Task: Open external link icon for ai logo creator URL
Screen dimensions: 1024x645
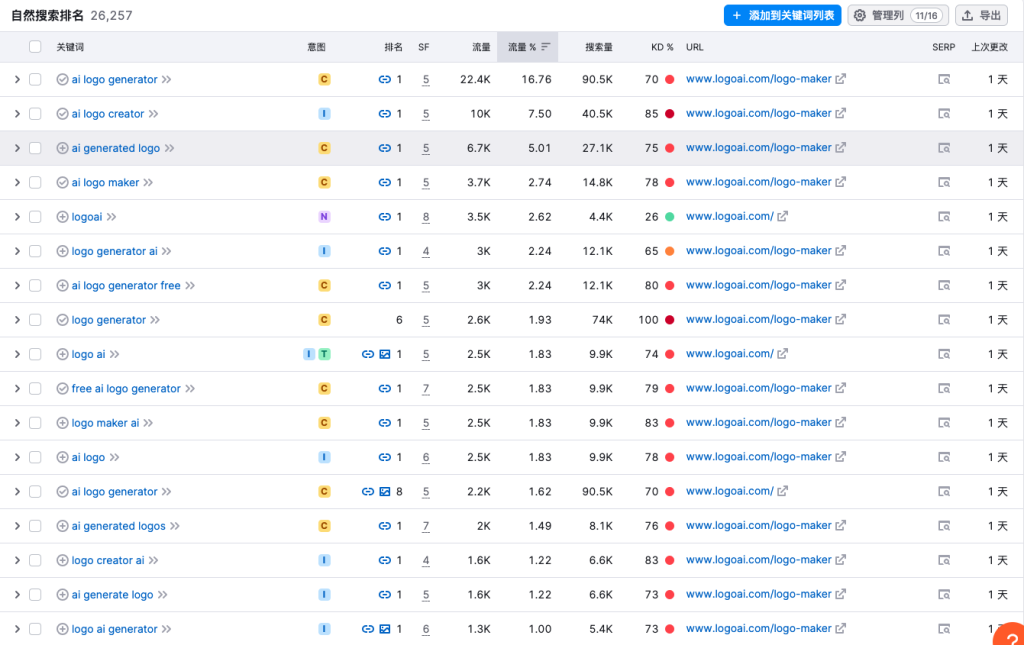Action: [x=840, y=113]
